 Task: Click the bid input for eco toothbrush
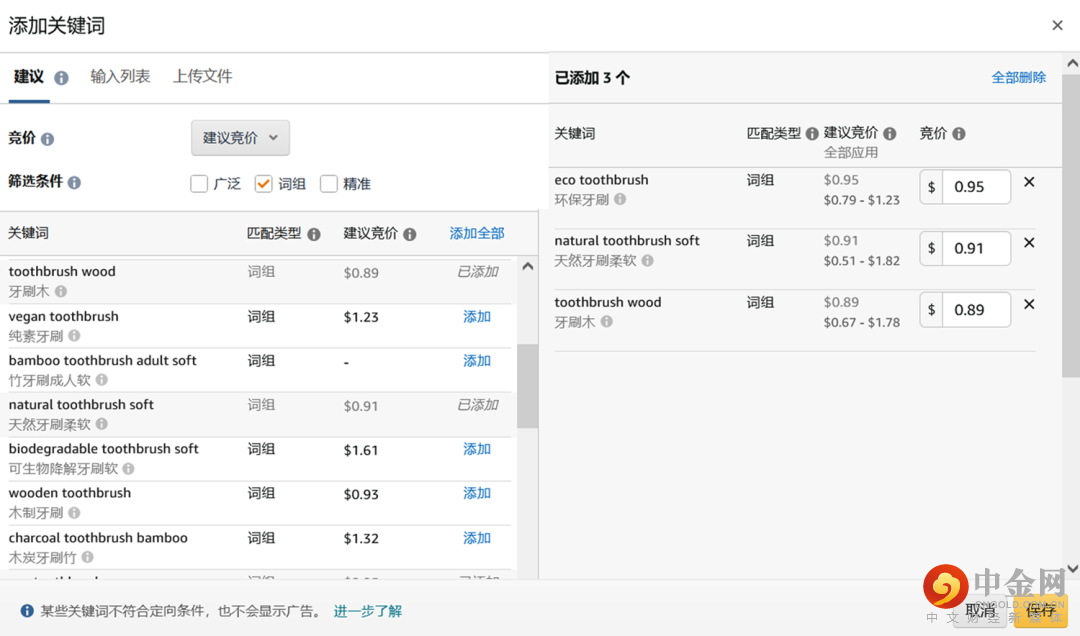tap(975, 187)
